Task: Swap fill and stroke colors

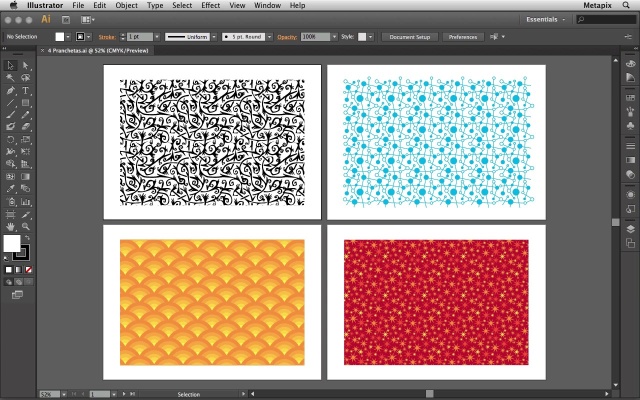Action: pyautogui.click(x=27, y=238)
